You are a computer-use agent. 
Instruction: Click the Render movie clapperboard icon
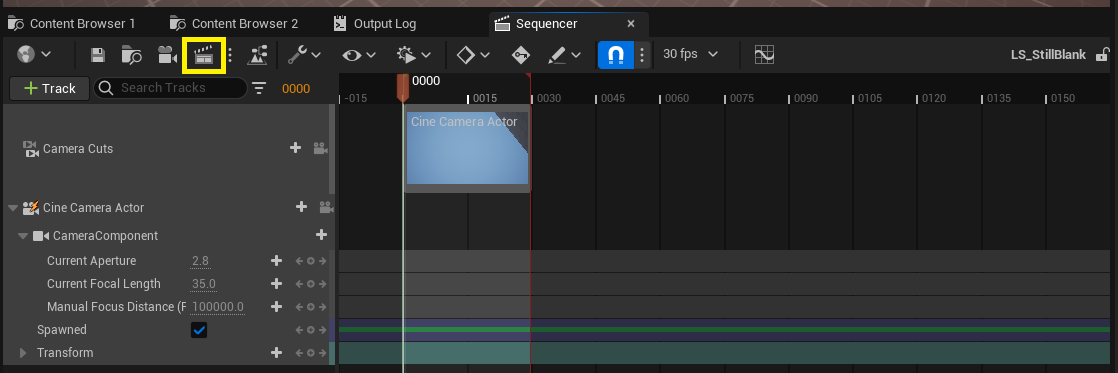click(204, 55)
